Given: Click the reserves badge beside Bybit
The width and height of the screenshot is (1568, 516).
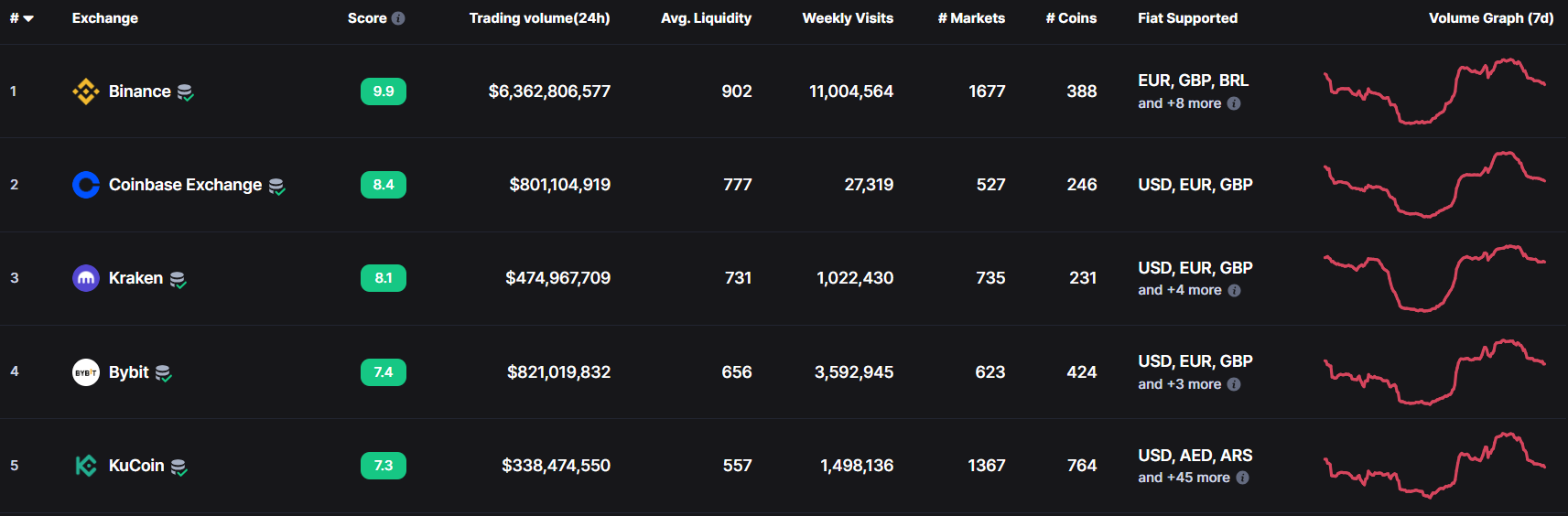Looking at the screenshot, I should [x=163, y=373].
